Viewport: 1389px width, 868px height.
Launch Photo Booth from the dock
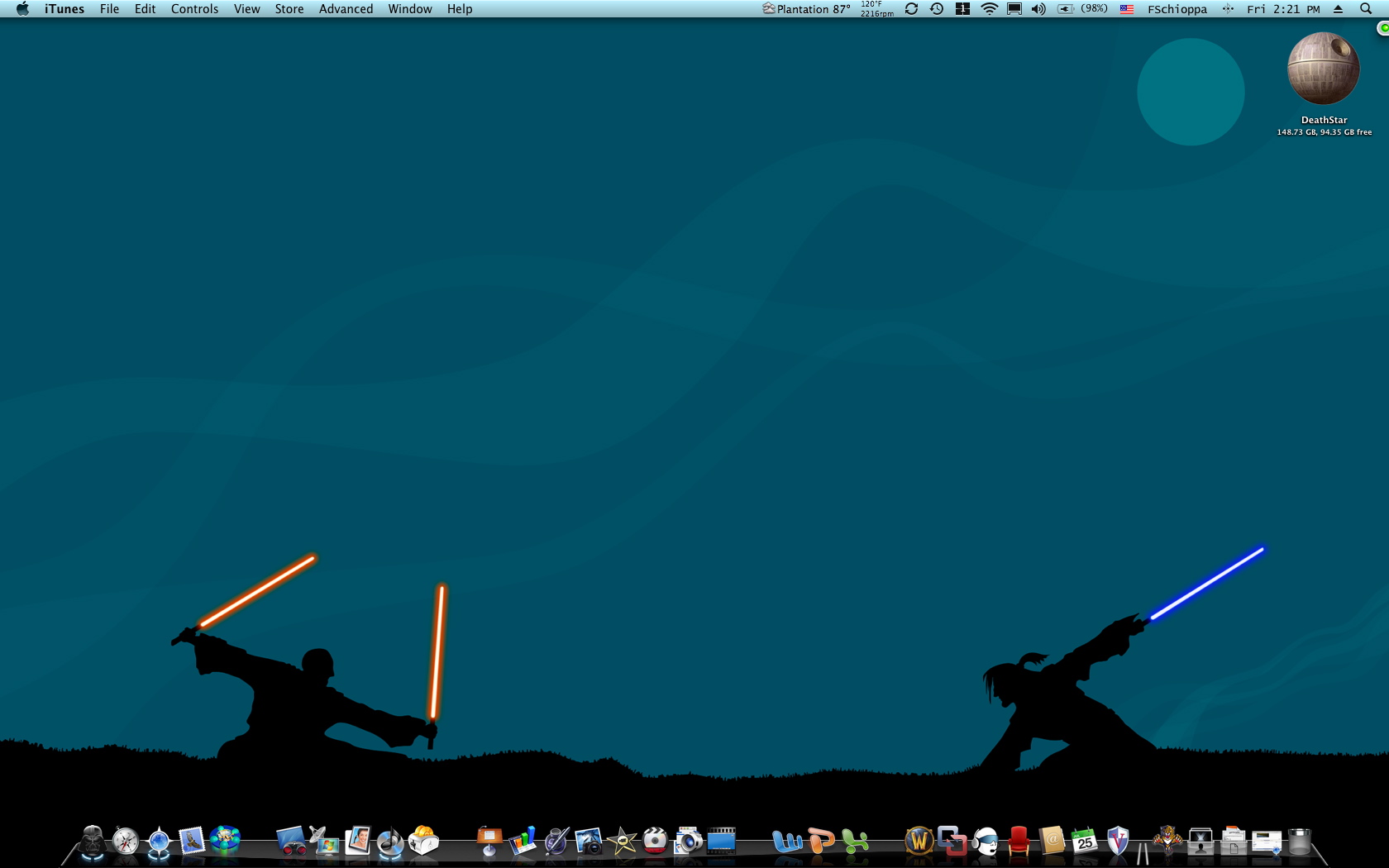357,842
